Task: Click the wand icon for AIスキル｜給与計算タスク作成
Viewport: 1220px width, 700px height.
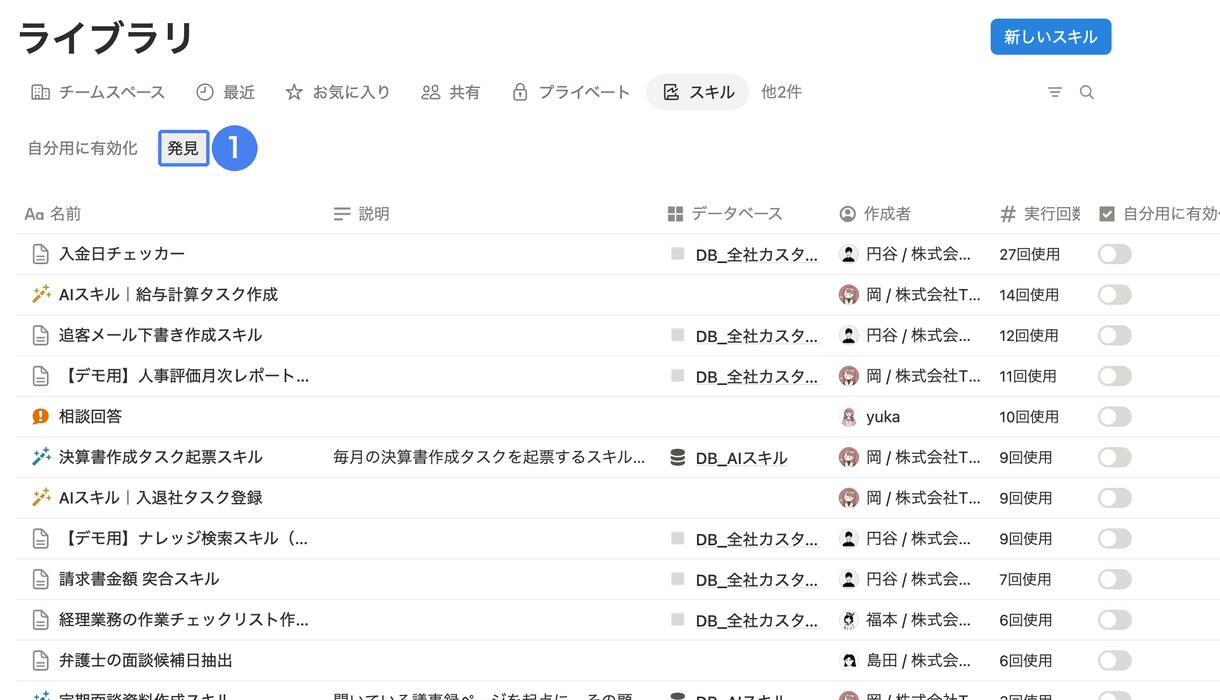Action: tap(41, 294)
